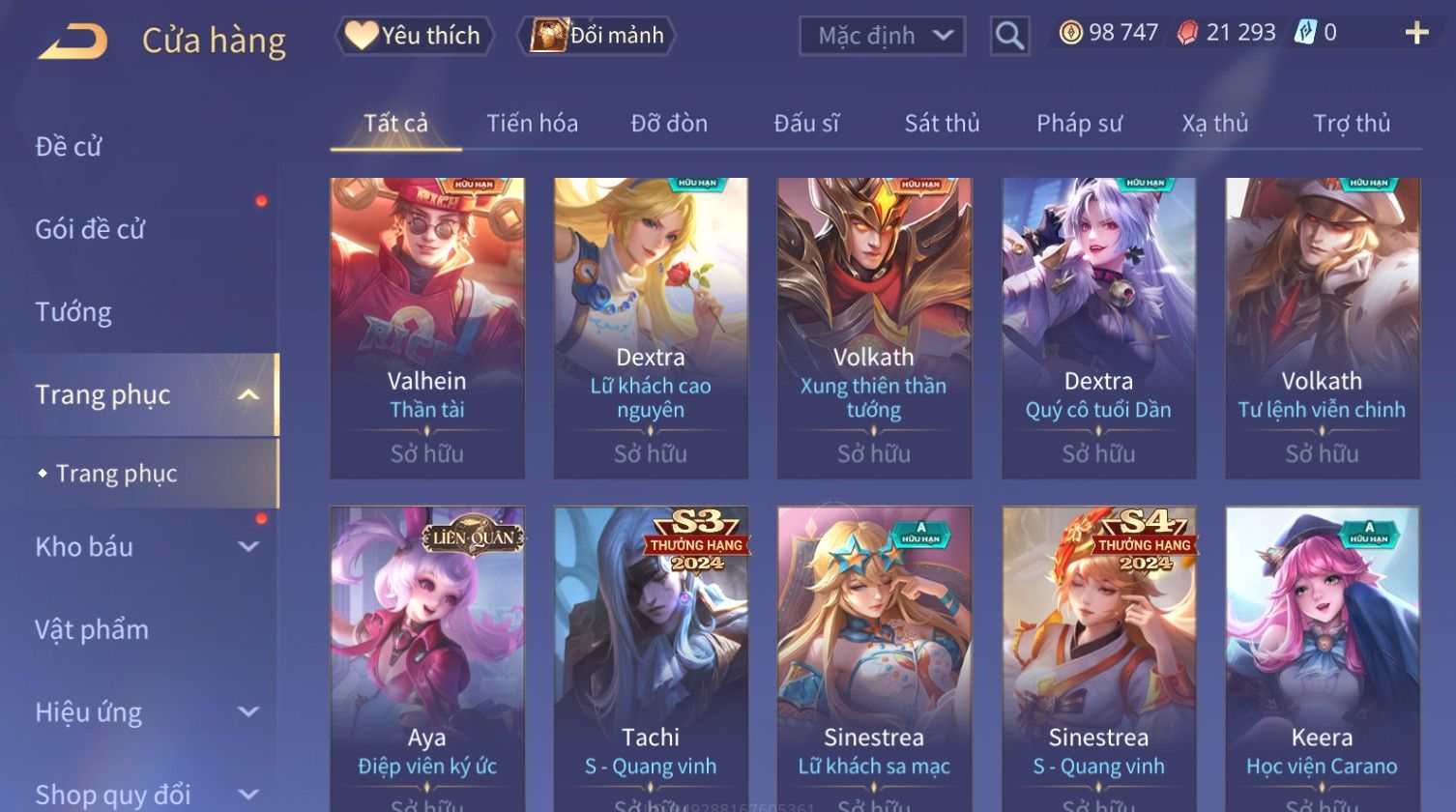Tap the plus icon to add currency

(x=1416, y=33)
